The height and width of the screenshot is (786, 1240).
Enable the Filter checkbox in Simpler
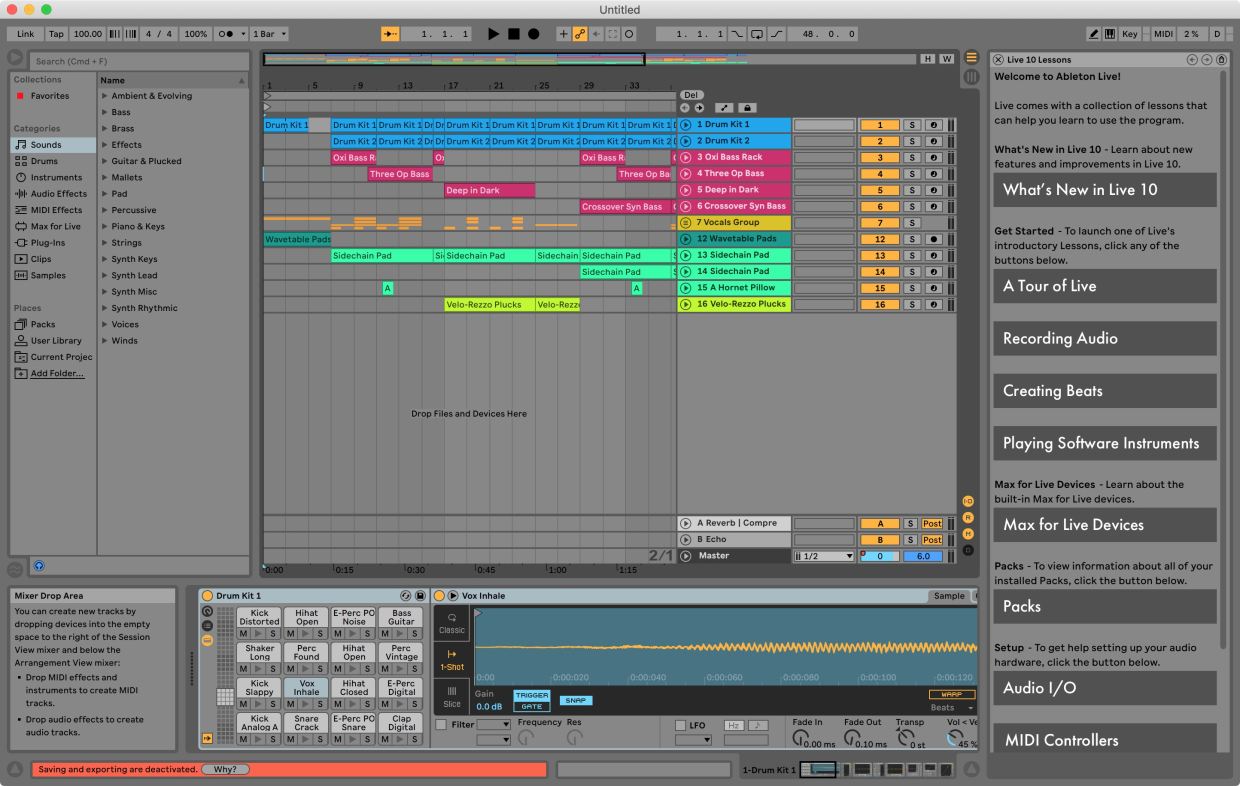point(441,724)
